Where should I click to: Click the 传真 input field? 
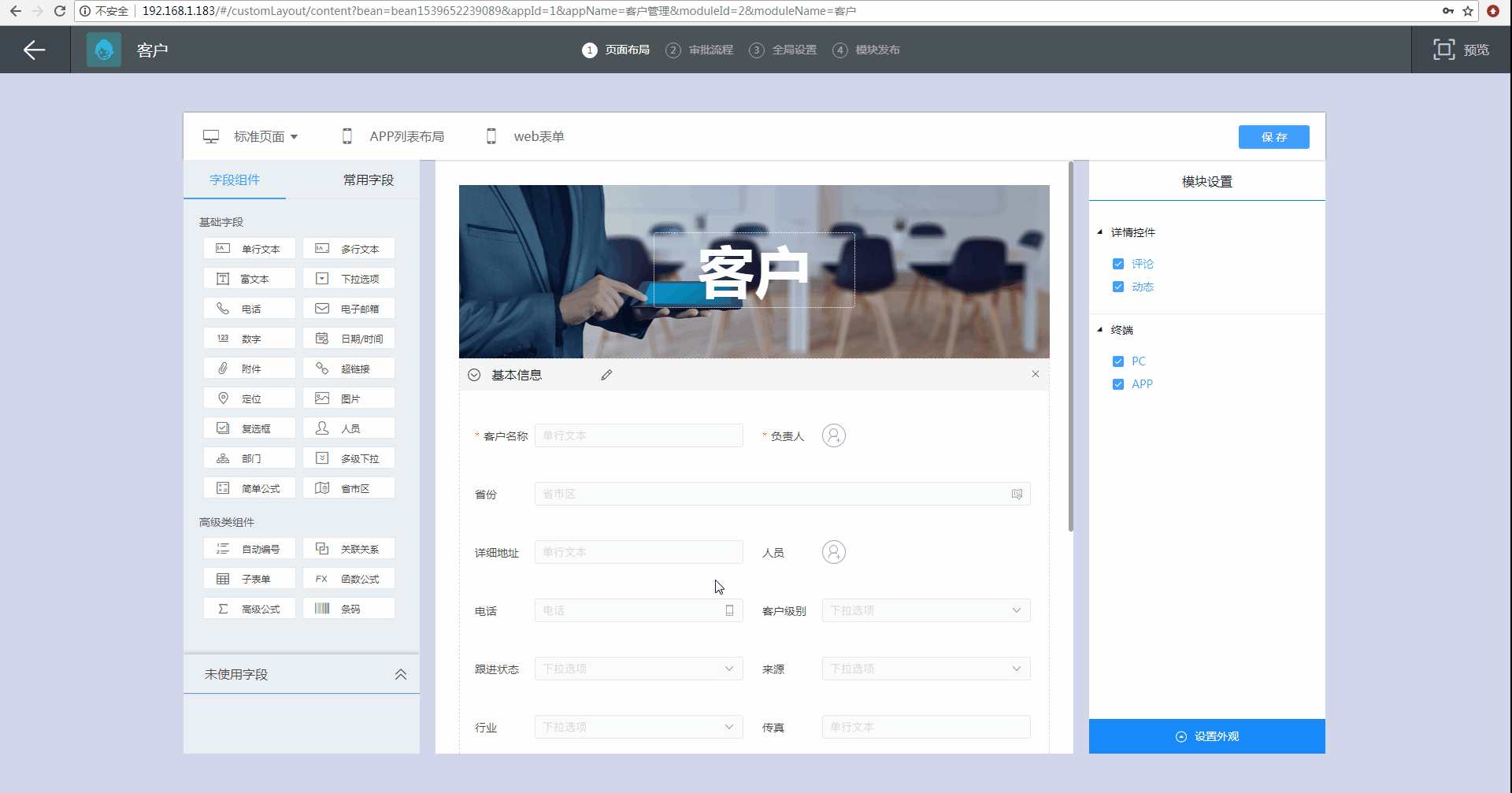(x=926, y=727)
